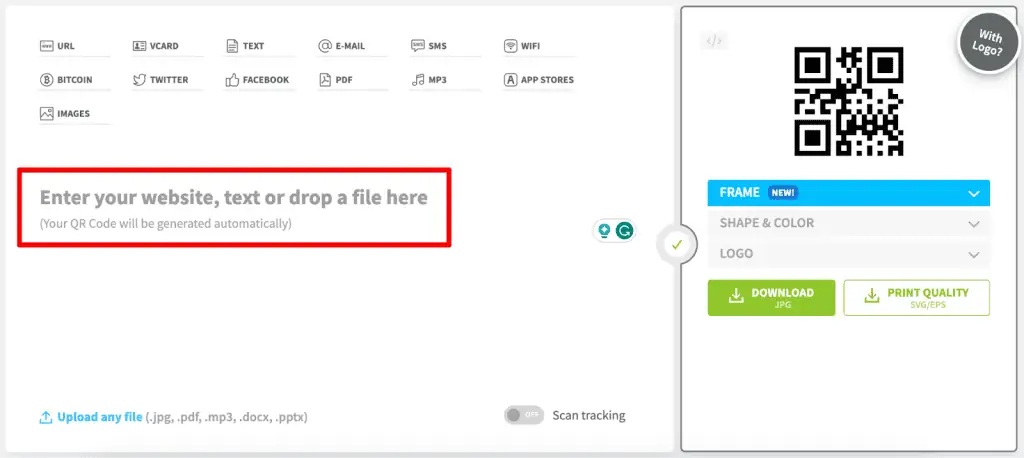Image resolution: width=1024 pixels, height=458 pixels.
Task: Click the Bitcoin icon
Action: (x=46, y=80)
